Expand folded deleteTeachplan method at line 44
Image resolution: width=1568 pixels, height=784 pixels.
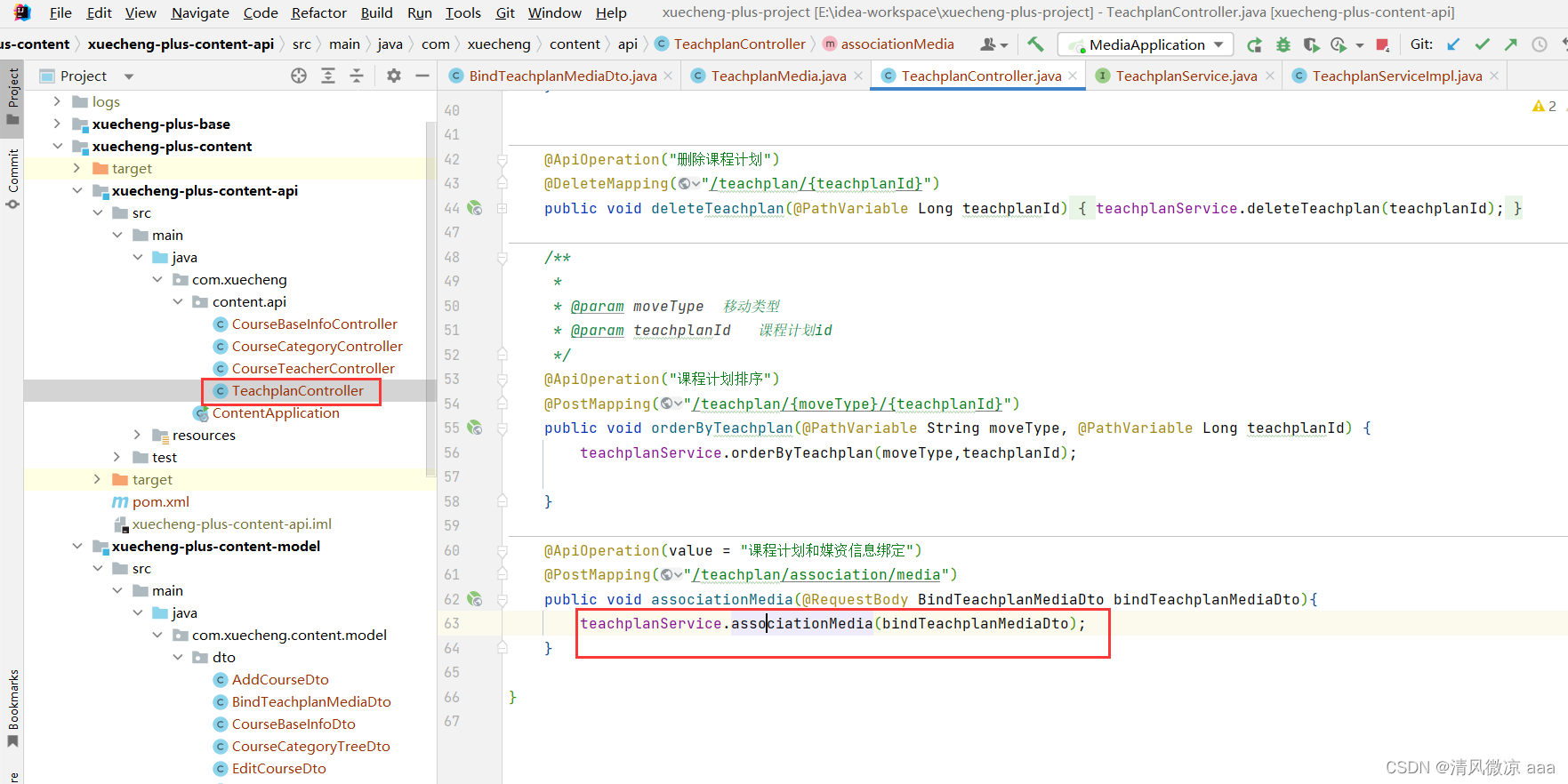pyautogui.click(x=503, y=208)
